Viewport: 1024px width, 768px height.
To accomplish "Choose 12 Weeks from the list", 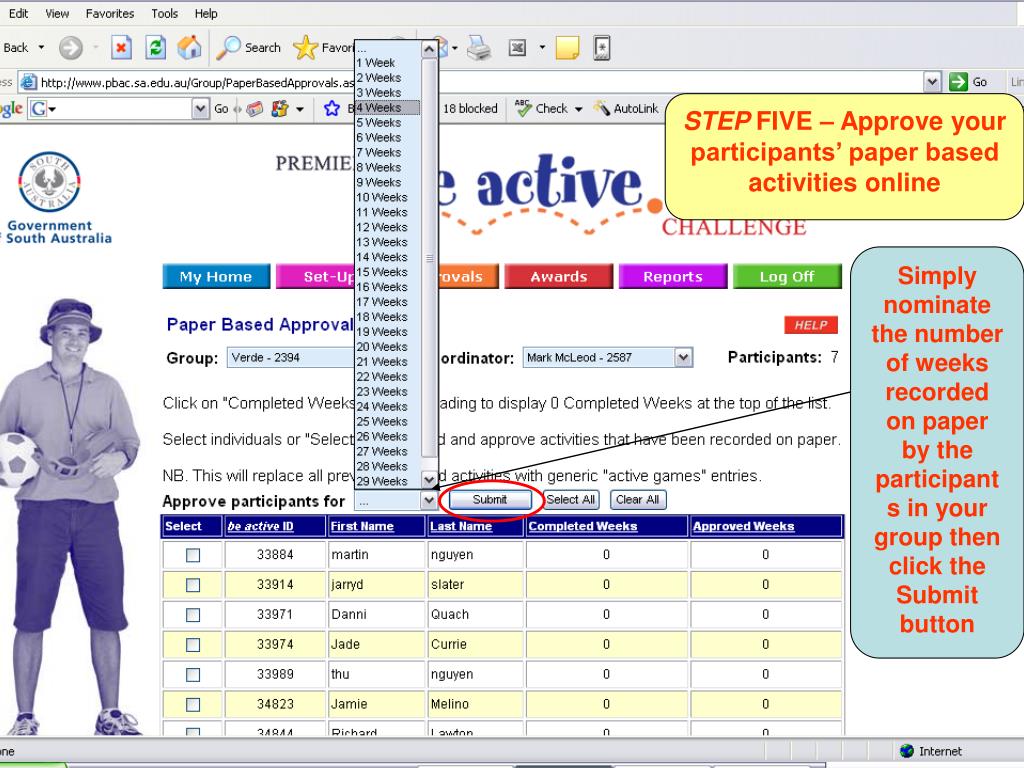I will [387, 227].
